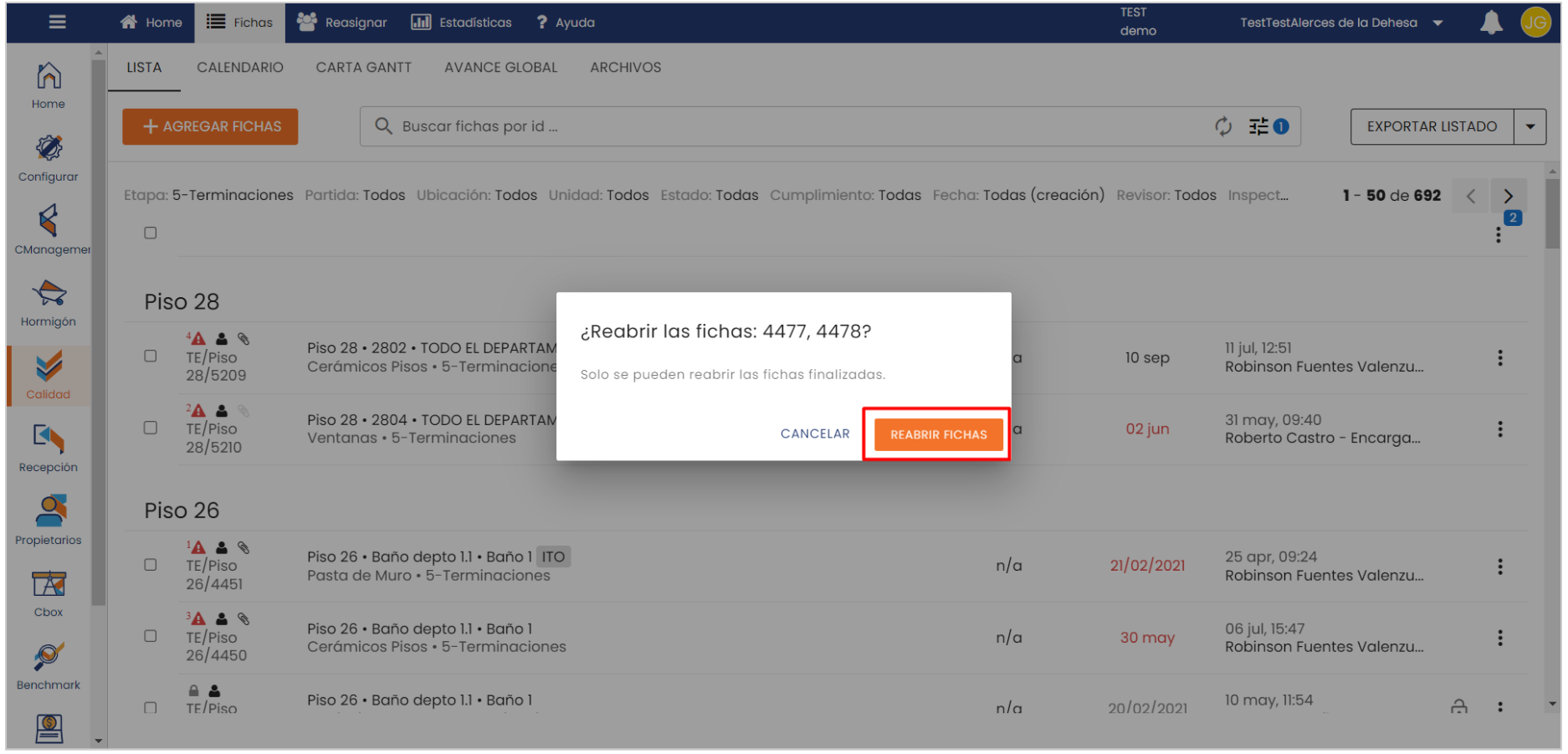The width and height of the screenshot is (1568, 754).
Task: Select the checkbox for ficha 26/4451
Action: pyautogui.click(x=151, y=565)
